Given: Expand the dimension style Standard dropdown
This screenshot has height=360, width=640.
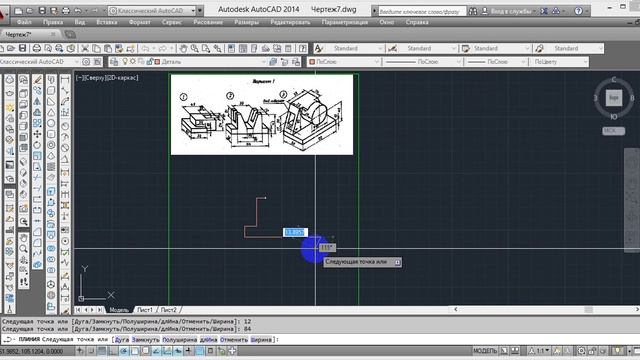Looking at the screenshot, I should tap(453, 49).
